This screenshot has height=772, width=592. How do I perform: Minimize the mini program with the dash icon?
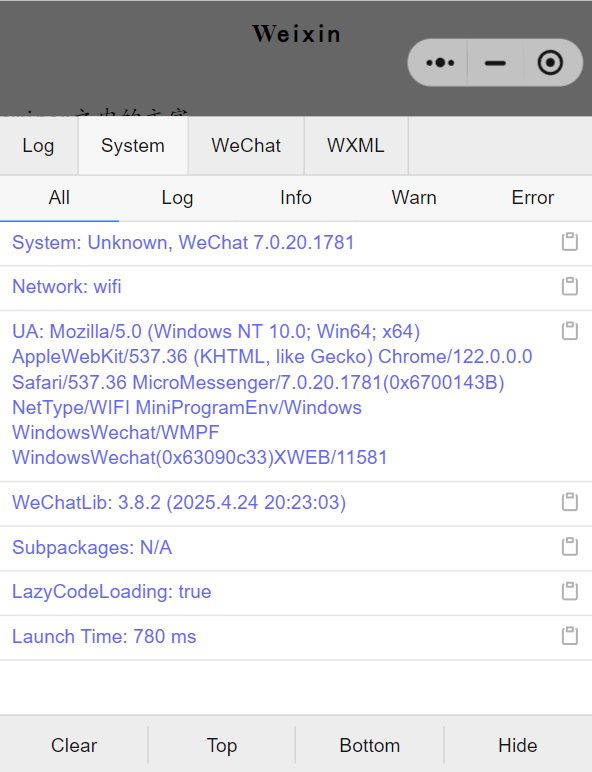point(495,63)
